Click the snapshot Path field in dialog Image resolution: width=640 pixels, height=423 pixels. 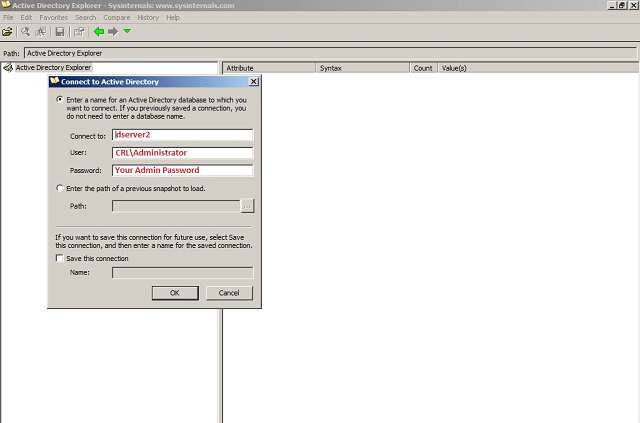coord(176,206)
